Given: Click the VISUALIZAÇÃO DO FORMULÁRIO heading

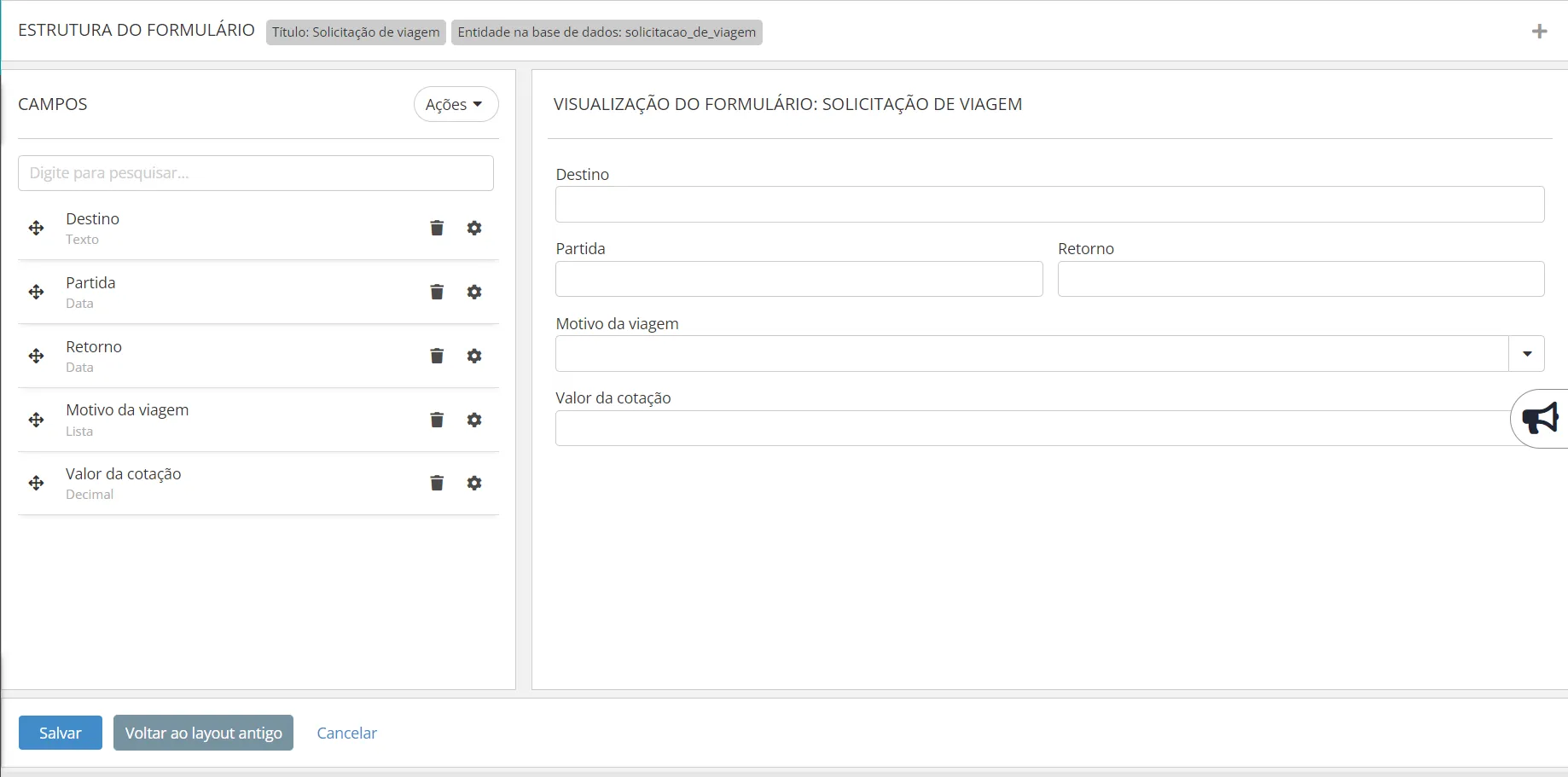Looking at the screenshot, I should [787, 104].
